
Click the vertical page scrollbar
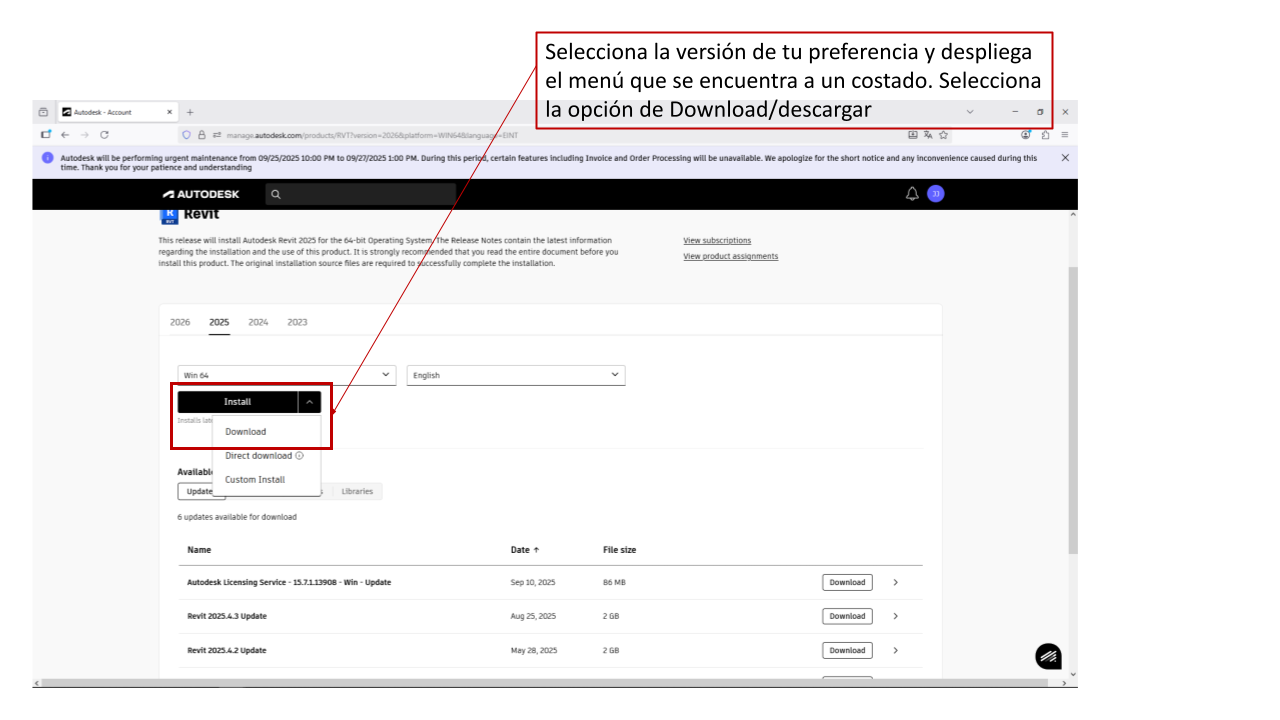click(1073, 410)
